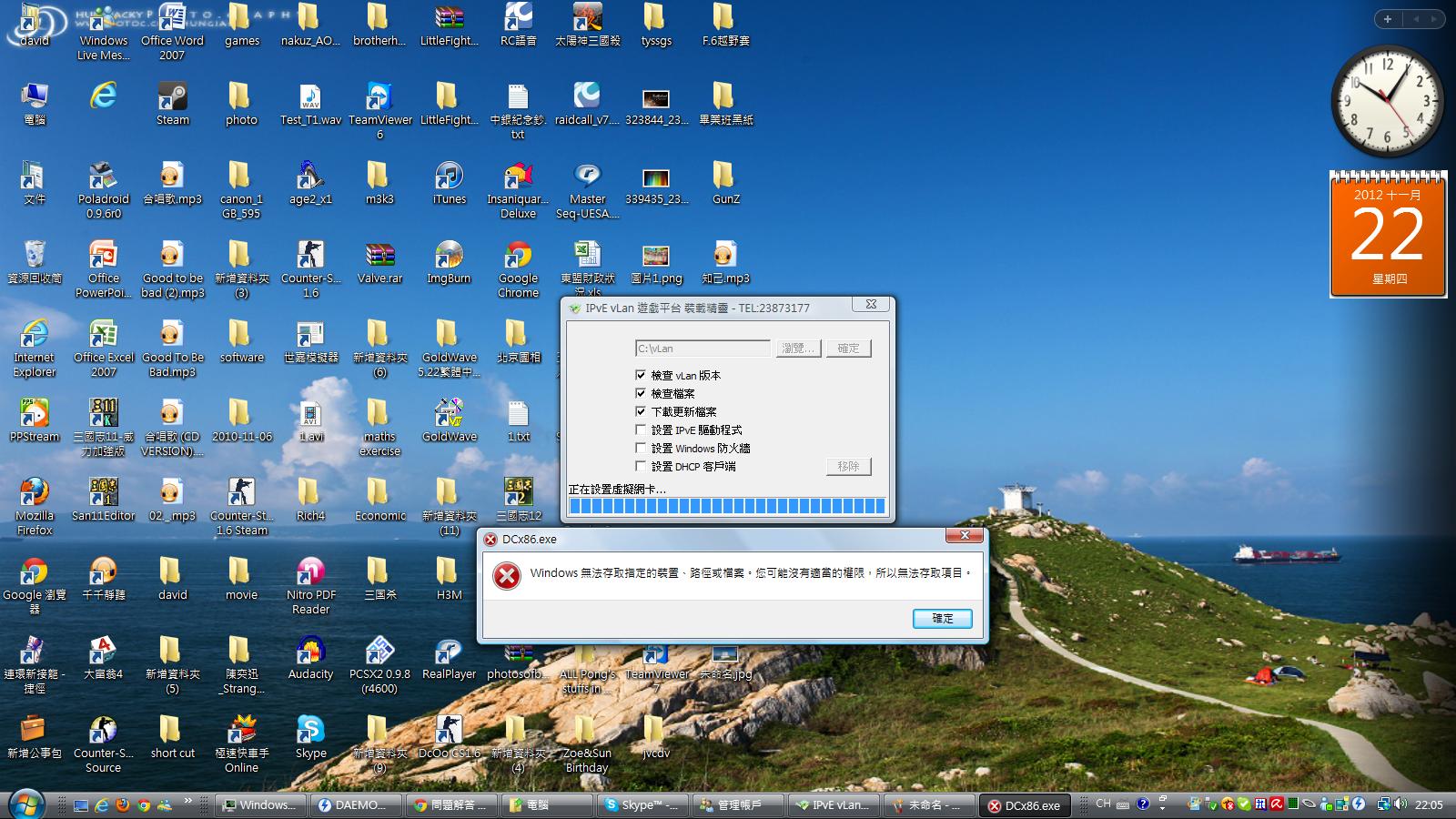Screen dimensions: 1456x819
Task: Click 確定 in the DCx86.exe error dialog
Action: coord(942,619)
